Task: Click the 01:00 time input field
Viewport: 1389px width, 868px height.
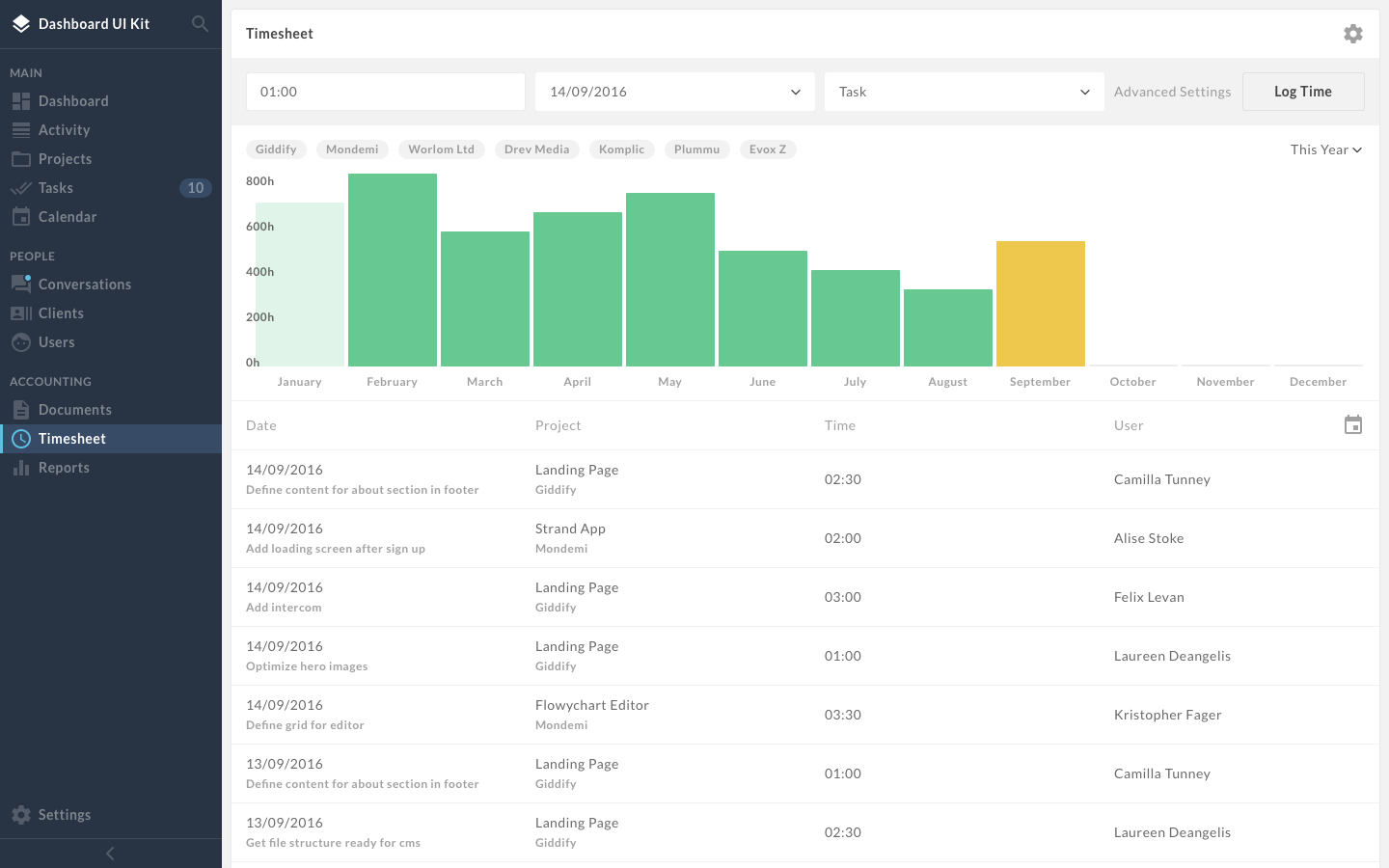Action: click(x=386, y=92)
